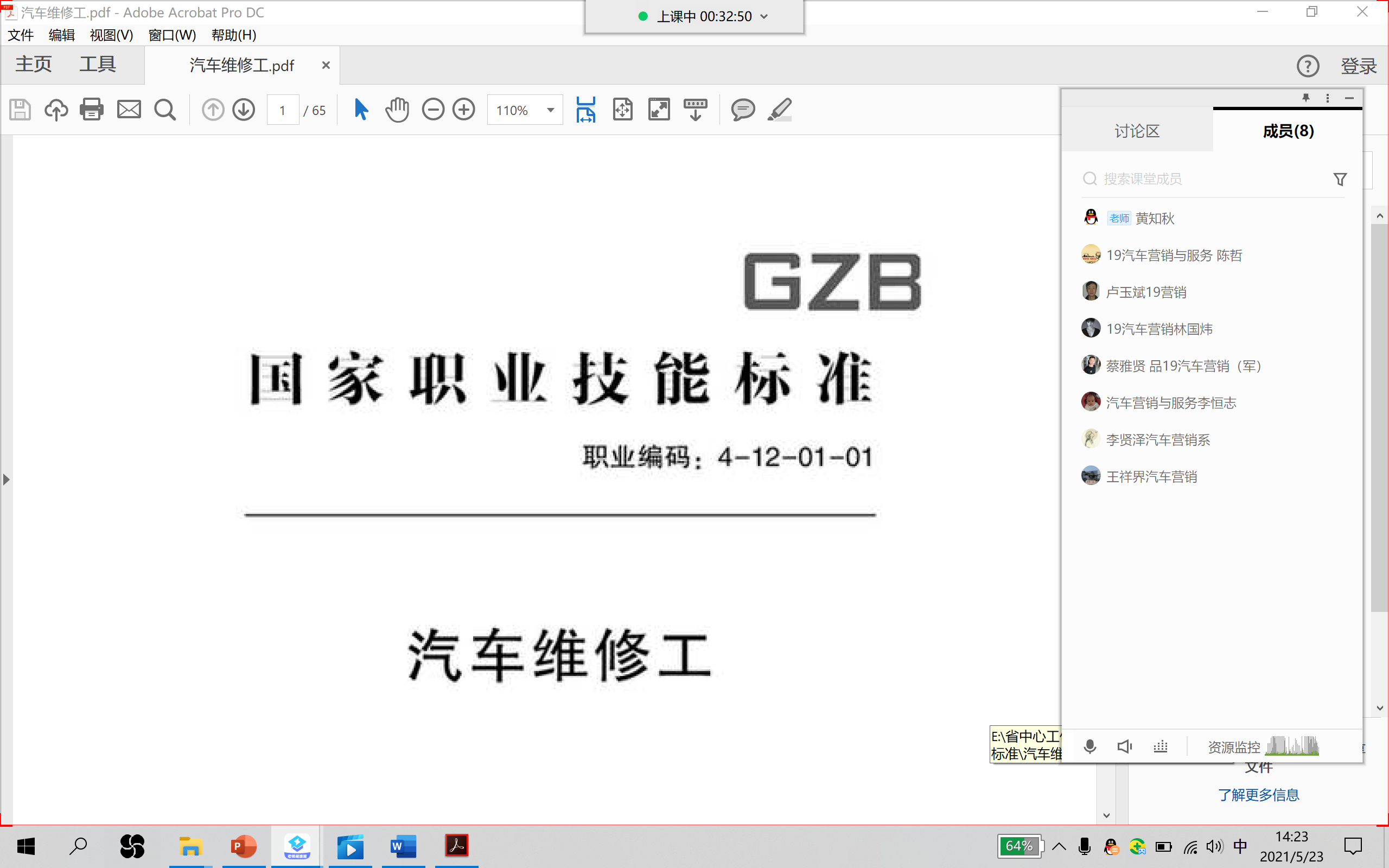This screenshot has width=1389, height=868.
Task: Open the zoom level 110% dropdown
Action: 550,110
